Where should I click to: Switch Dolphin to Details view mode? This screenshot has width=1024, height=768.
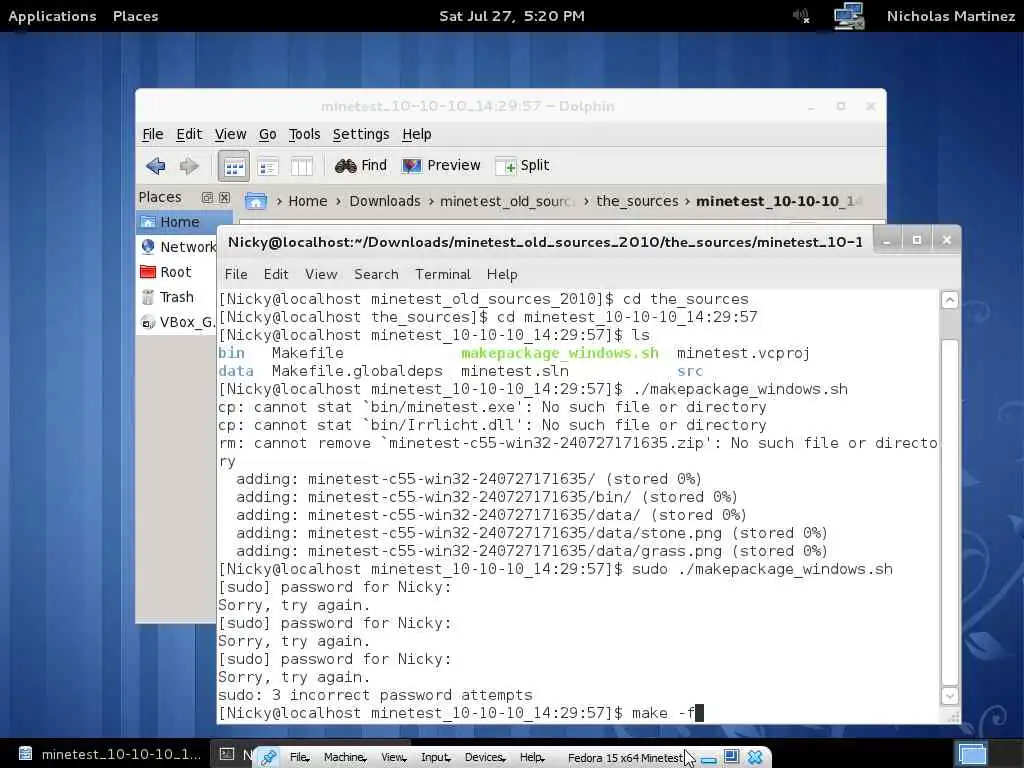tap(268, 167)
